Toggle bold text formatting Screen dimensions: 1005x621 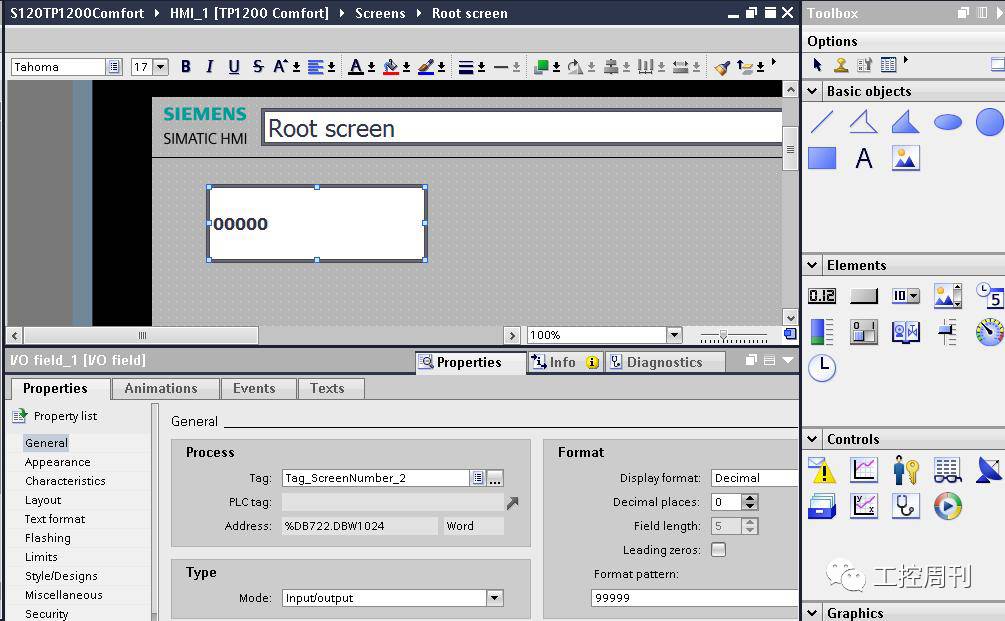tap(186, 67)
